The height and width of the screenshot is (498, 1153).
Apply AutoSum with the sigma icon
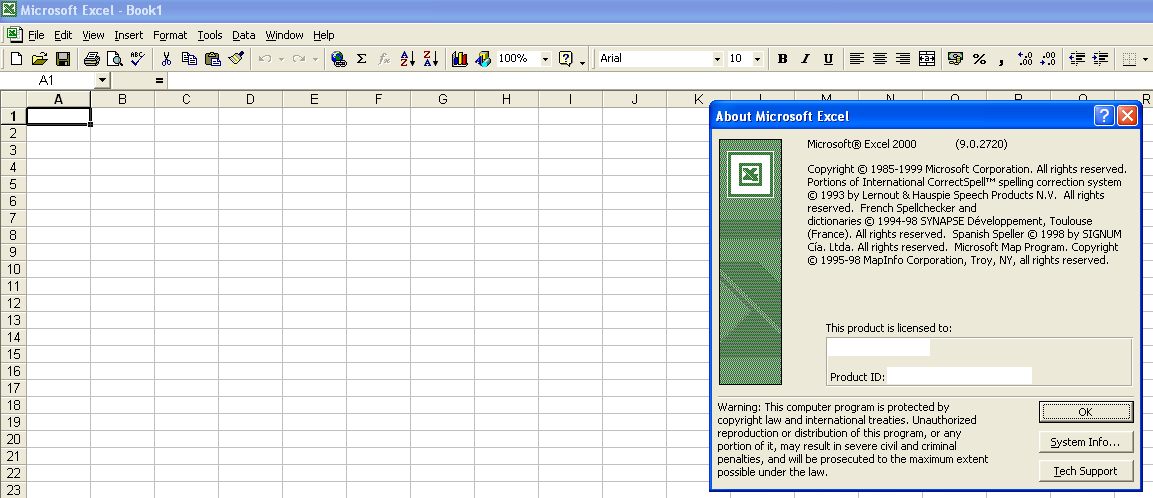361,59
